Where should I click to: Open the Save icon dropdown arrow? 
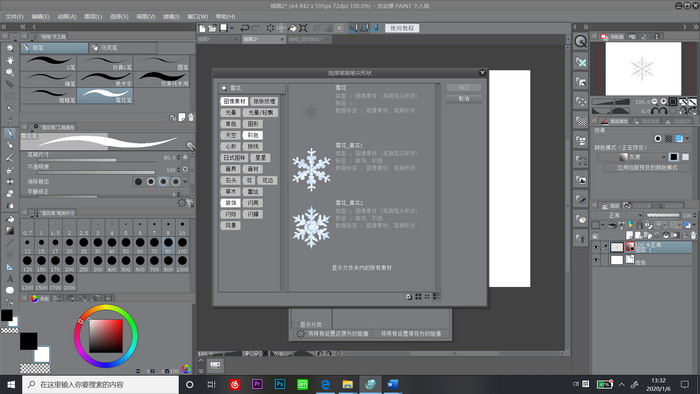pyautogui.click(x=231, y=28)
